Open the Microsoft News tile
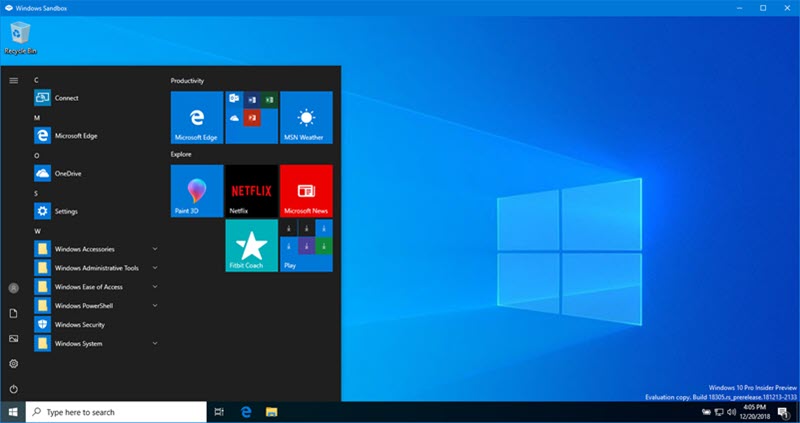The image size is (800, 423). click(x=306, y=191)
